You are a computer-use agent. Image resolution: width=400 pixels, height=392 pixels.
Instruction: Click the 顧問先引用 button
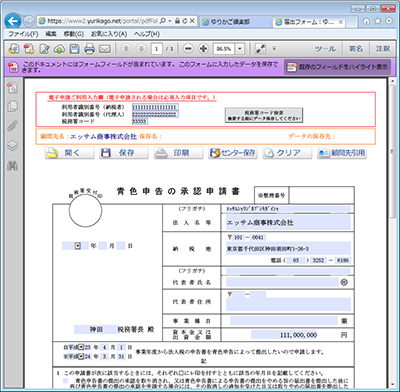coord(342,153)
